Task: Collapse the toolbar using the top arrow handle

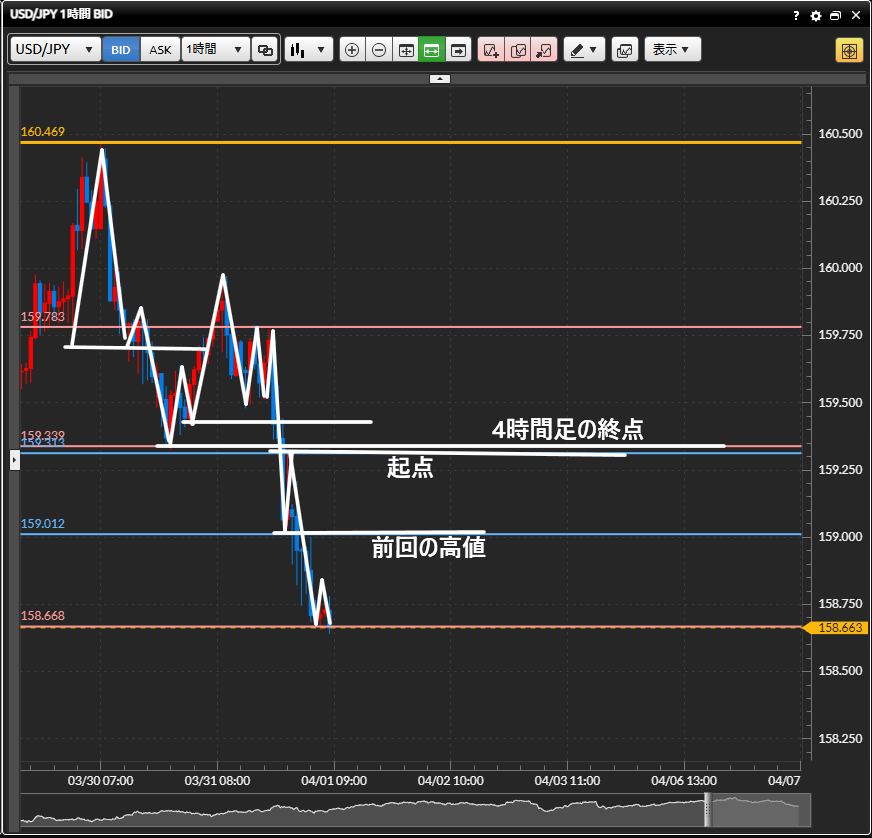Action: point(440,78)
